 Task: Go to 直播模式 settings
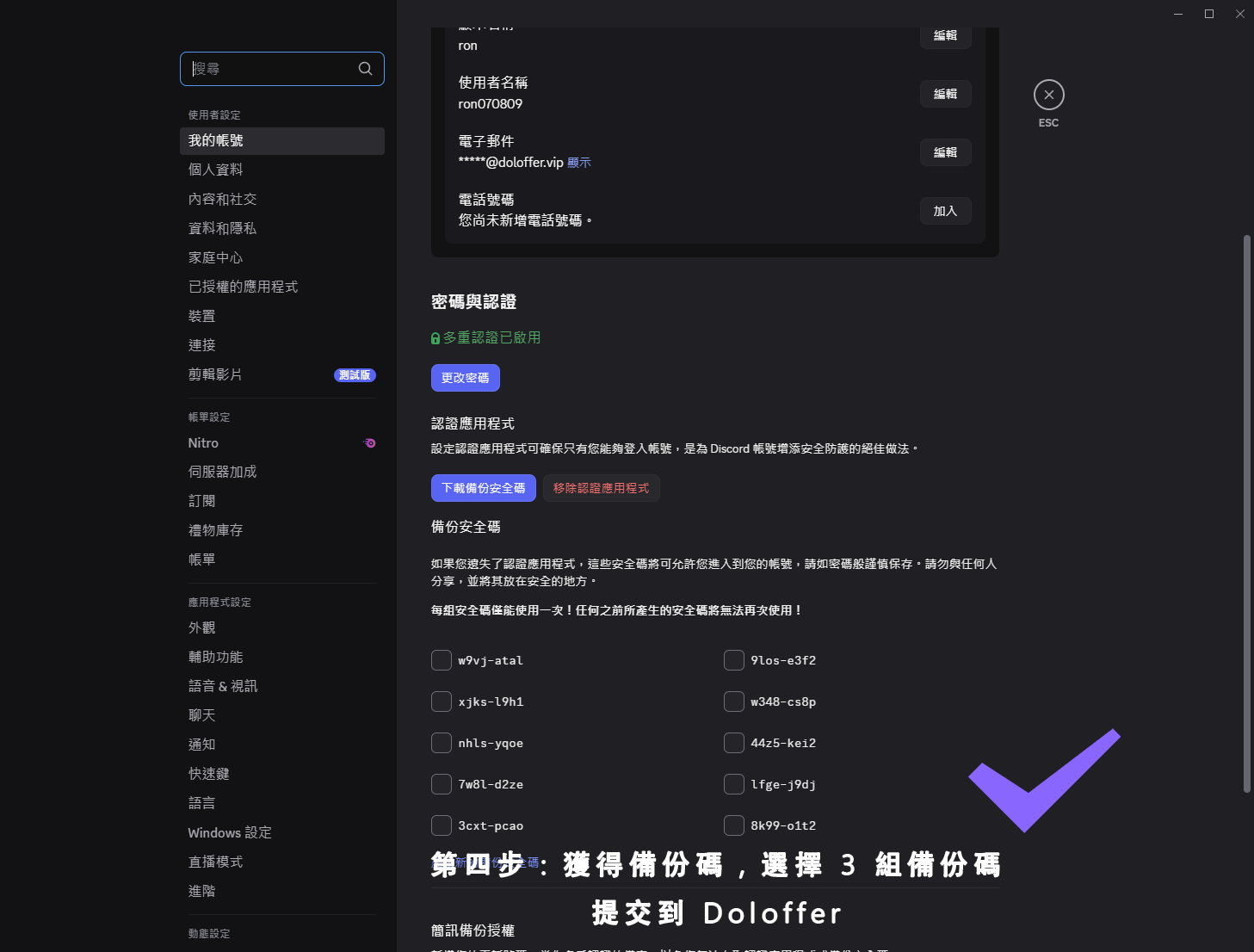point(282,862)
